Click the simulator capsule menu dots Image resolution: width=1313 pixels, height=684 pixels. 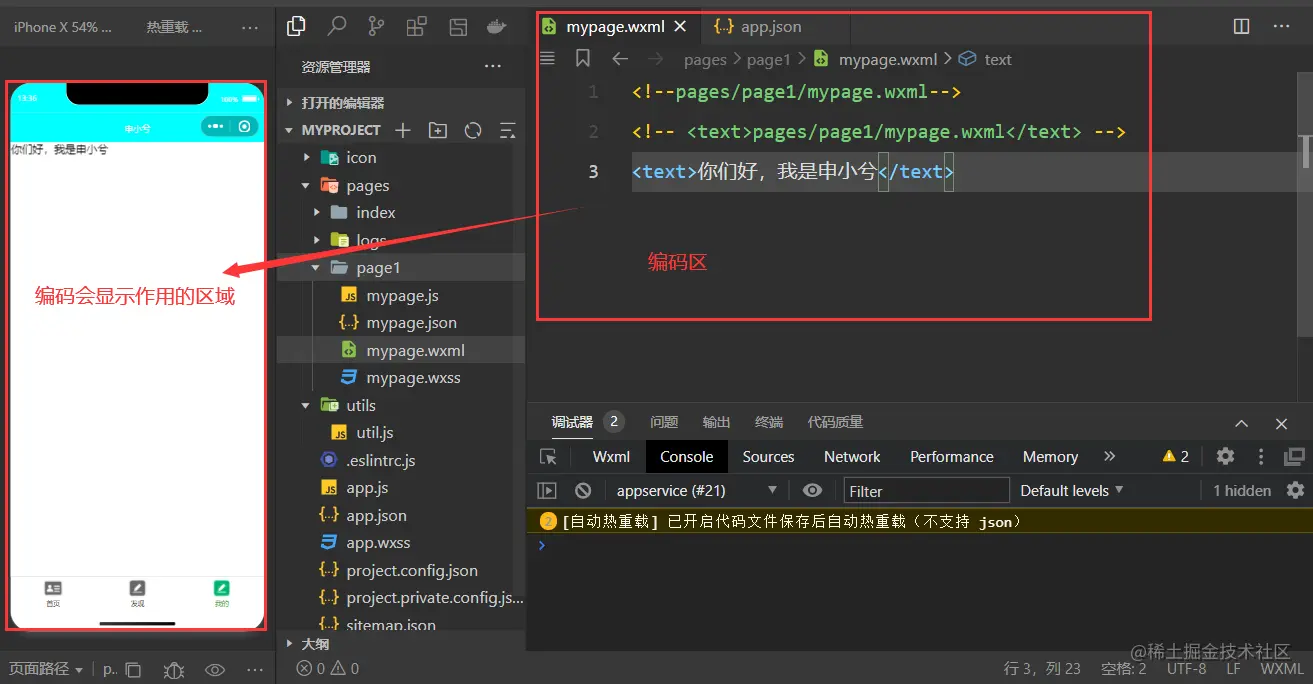[x=216, y=127]
